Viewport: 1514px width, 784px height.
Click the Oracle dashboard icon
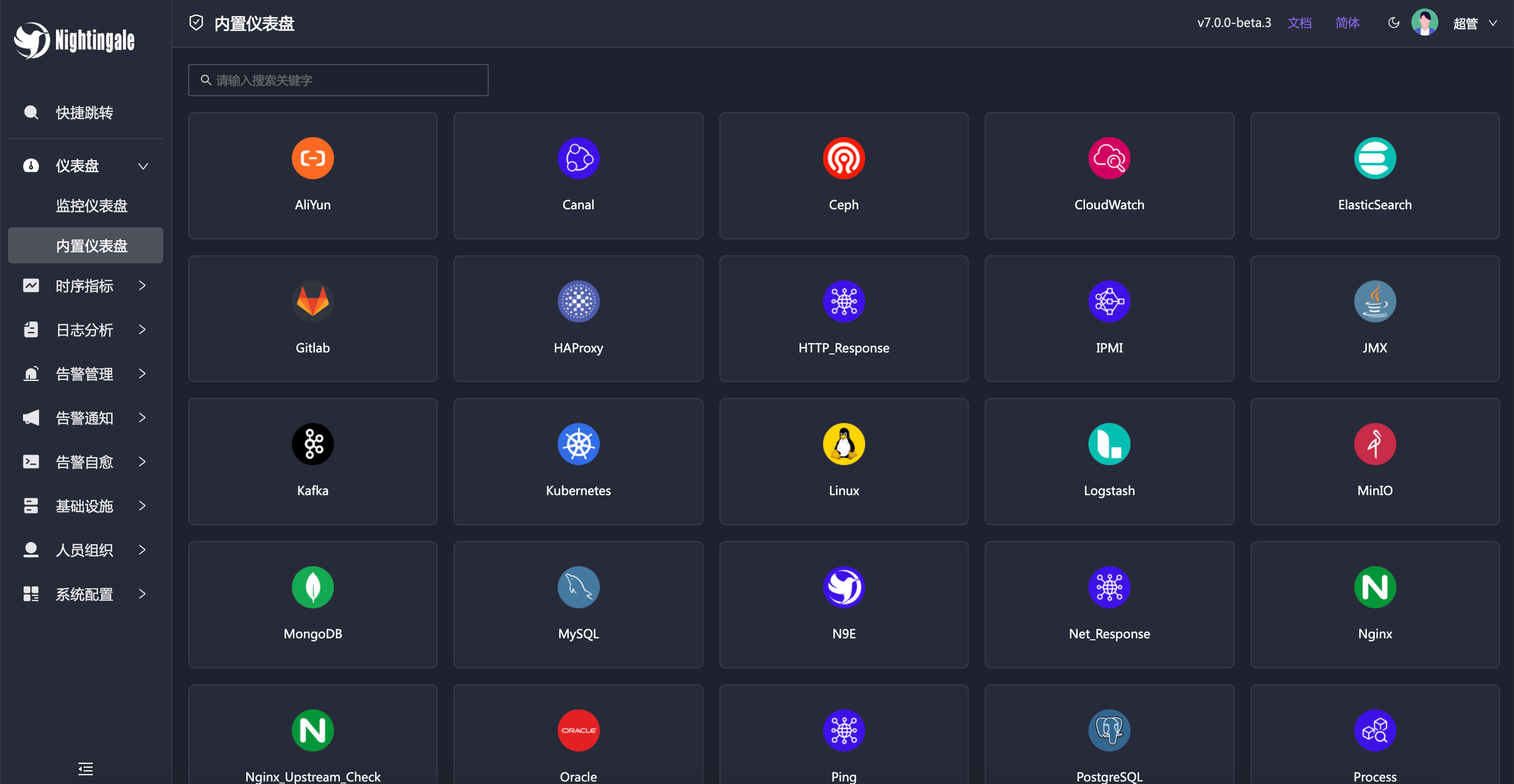578,730
